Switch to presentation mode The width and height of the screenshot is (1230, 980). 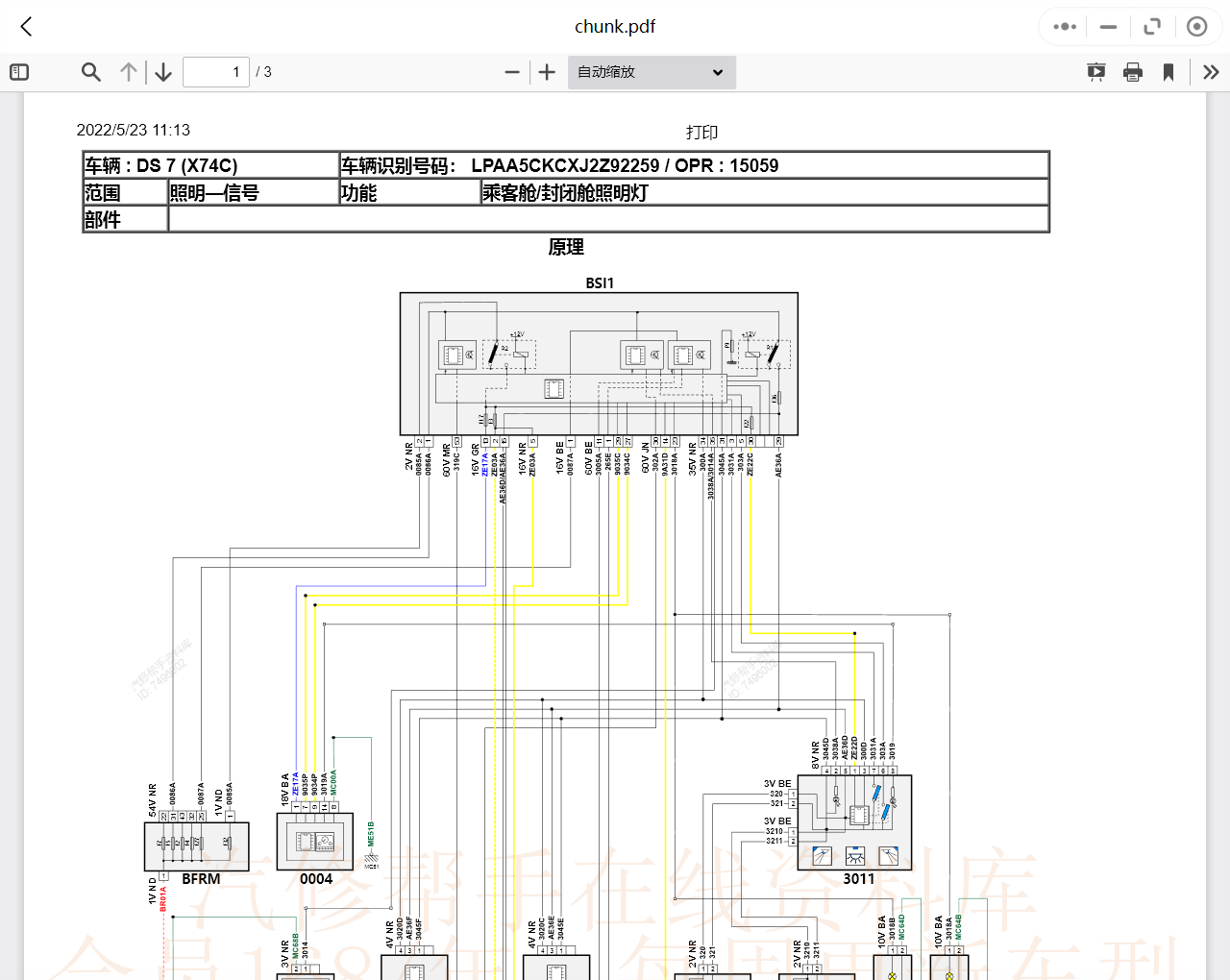1095,72
